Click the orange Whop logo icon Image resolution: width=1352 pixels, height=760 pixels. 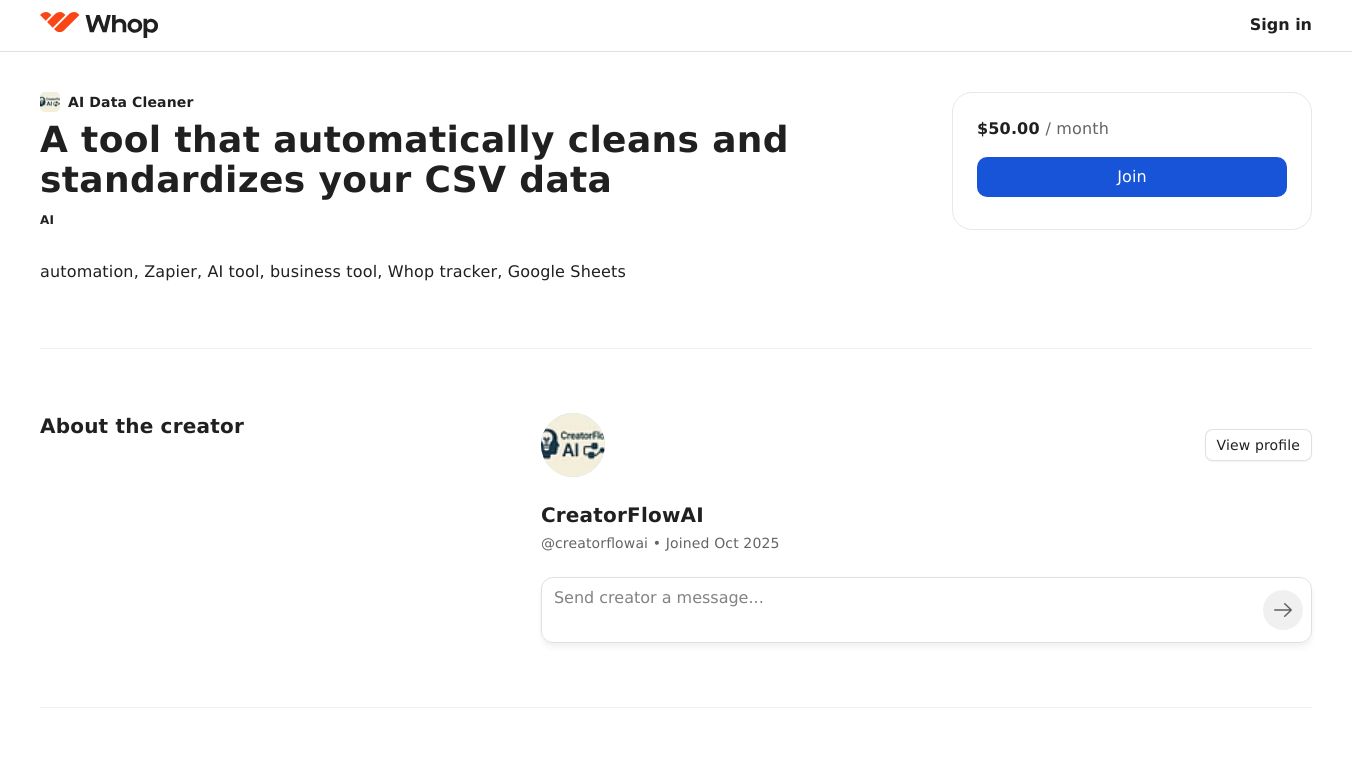tap(59, 22)
